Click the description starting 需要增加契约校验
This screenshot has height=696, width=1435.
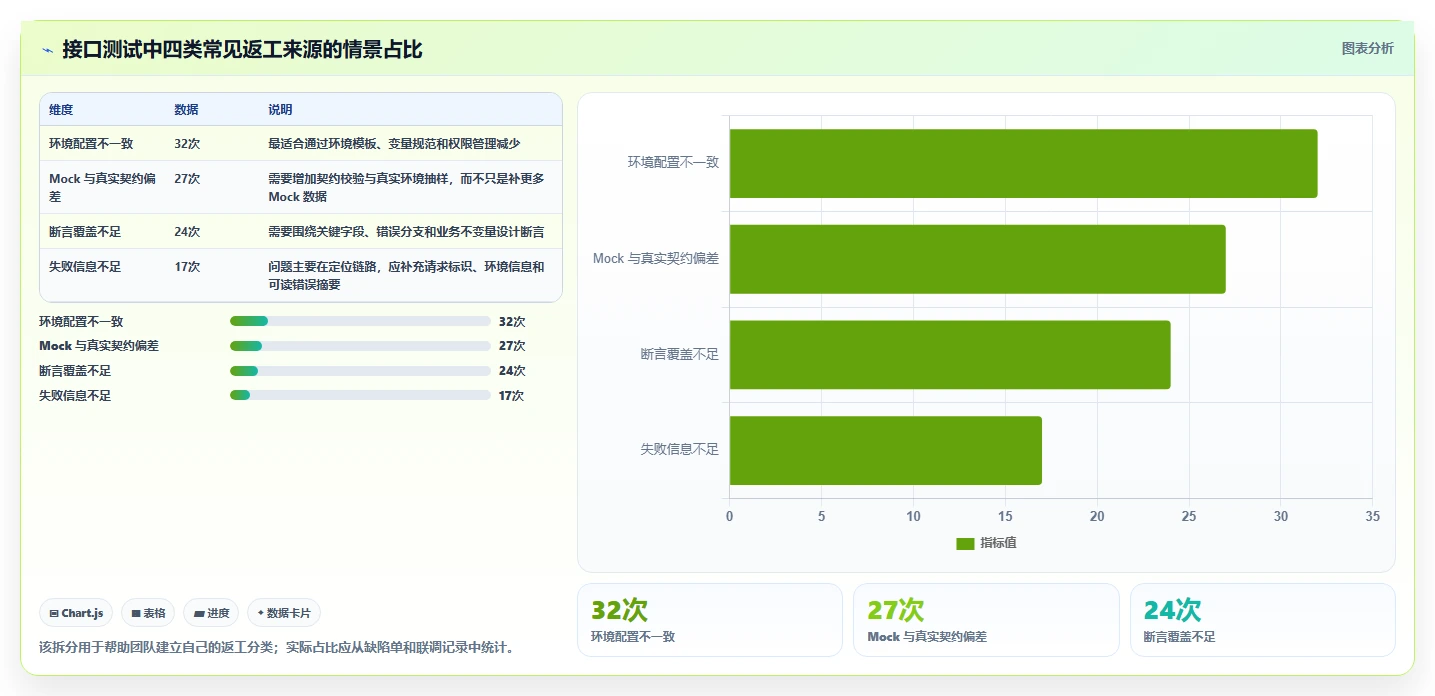[406, 188]
